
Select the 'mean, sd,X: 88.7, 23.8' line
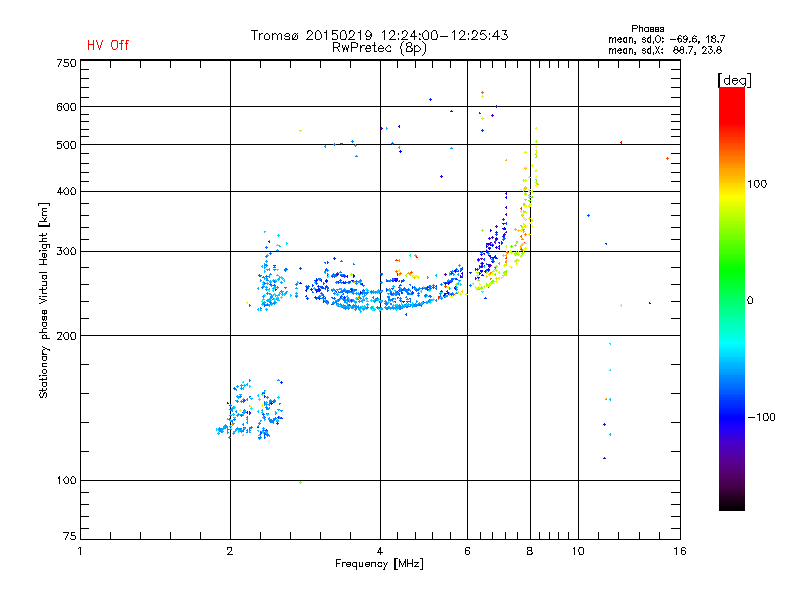click(x=665, y=50)
